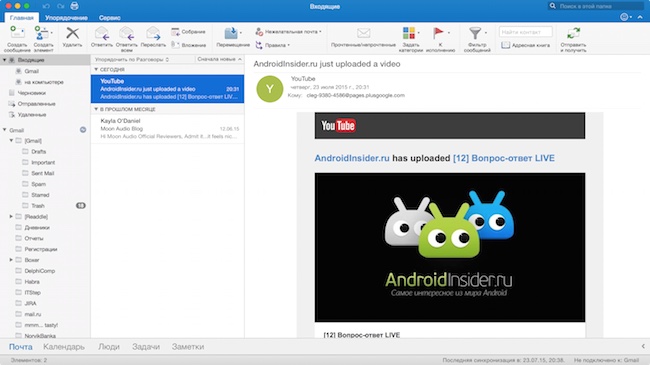
Task: Click the AndroidInsider.ru link in the email
Action: [x=352, y=158]
